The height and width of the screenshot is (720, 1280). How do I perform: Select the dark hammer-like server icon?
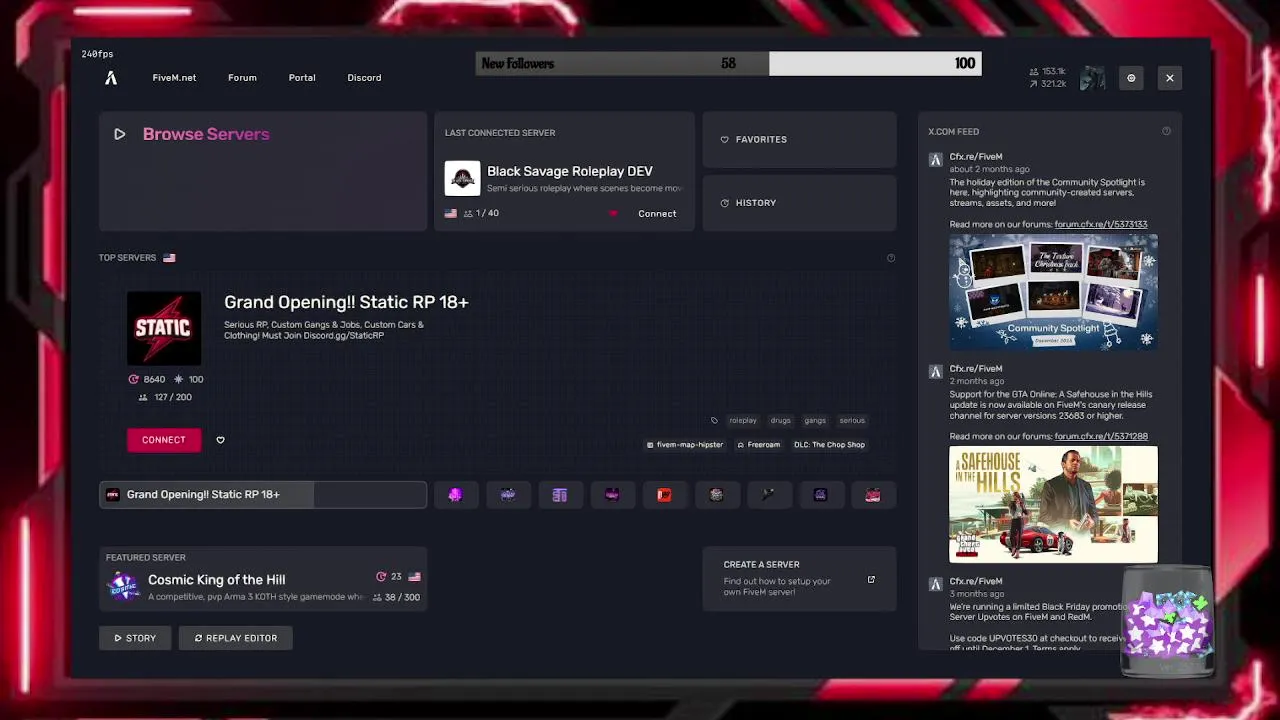point(768,495)
